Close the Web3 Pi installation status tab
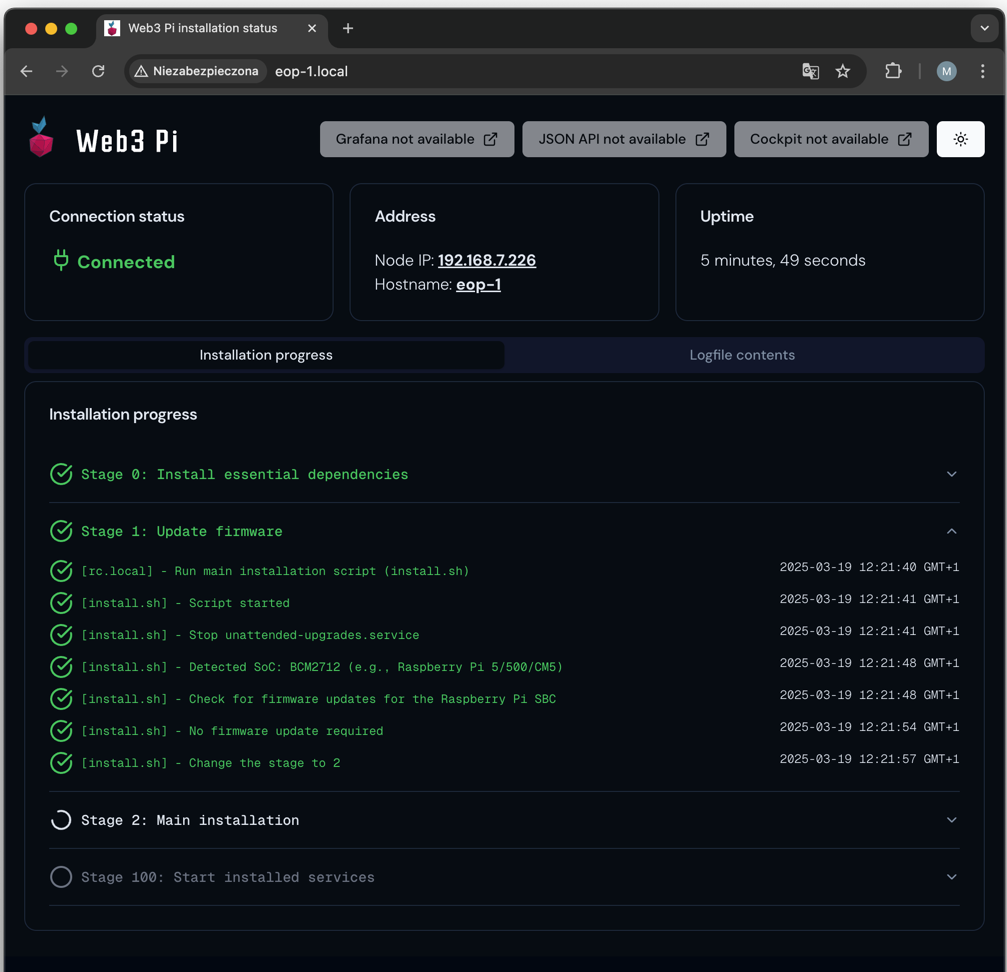The image size is (1007, 972). pyautogui.click(x=311, y=28)
